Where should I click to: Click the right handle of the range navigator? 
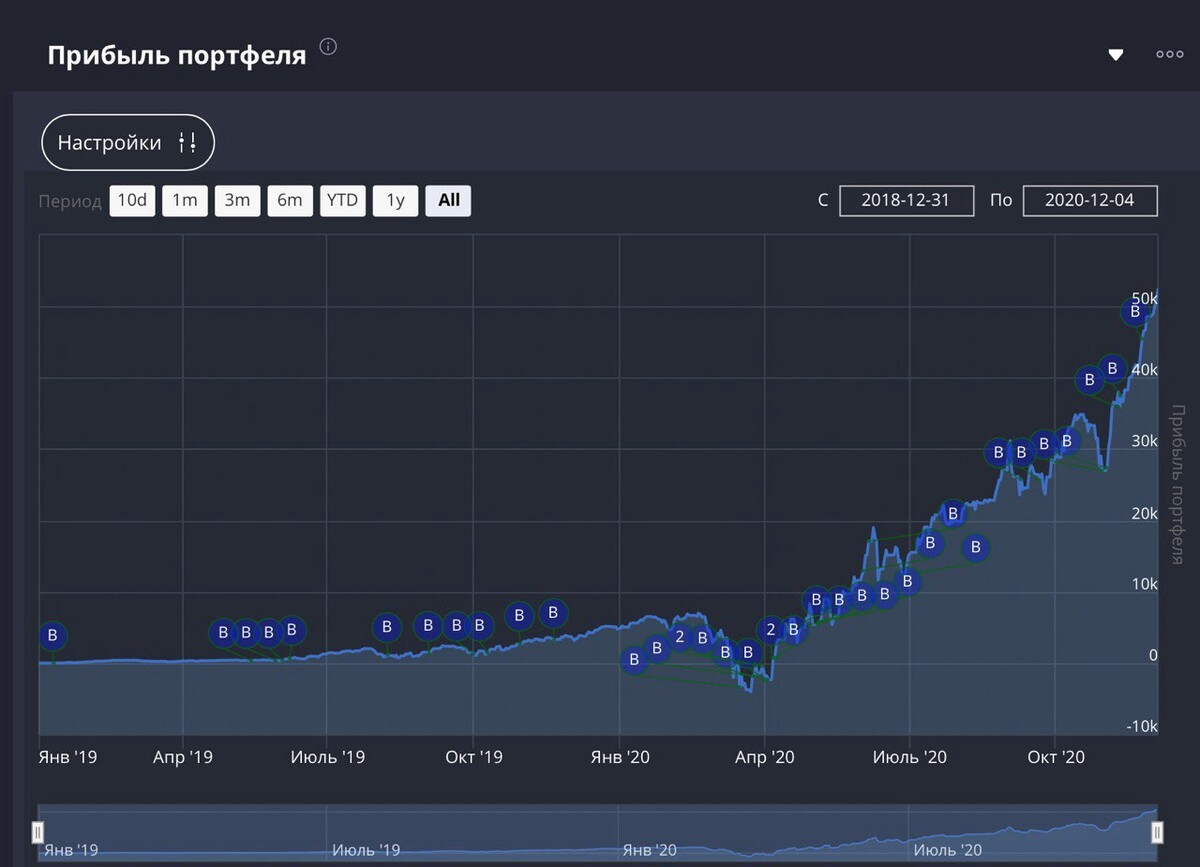(x=1157, y=832)
